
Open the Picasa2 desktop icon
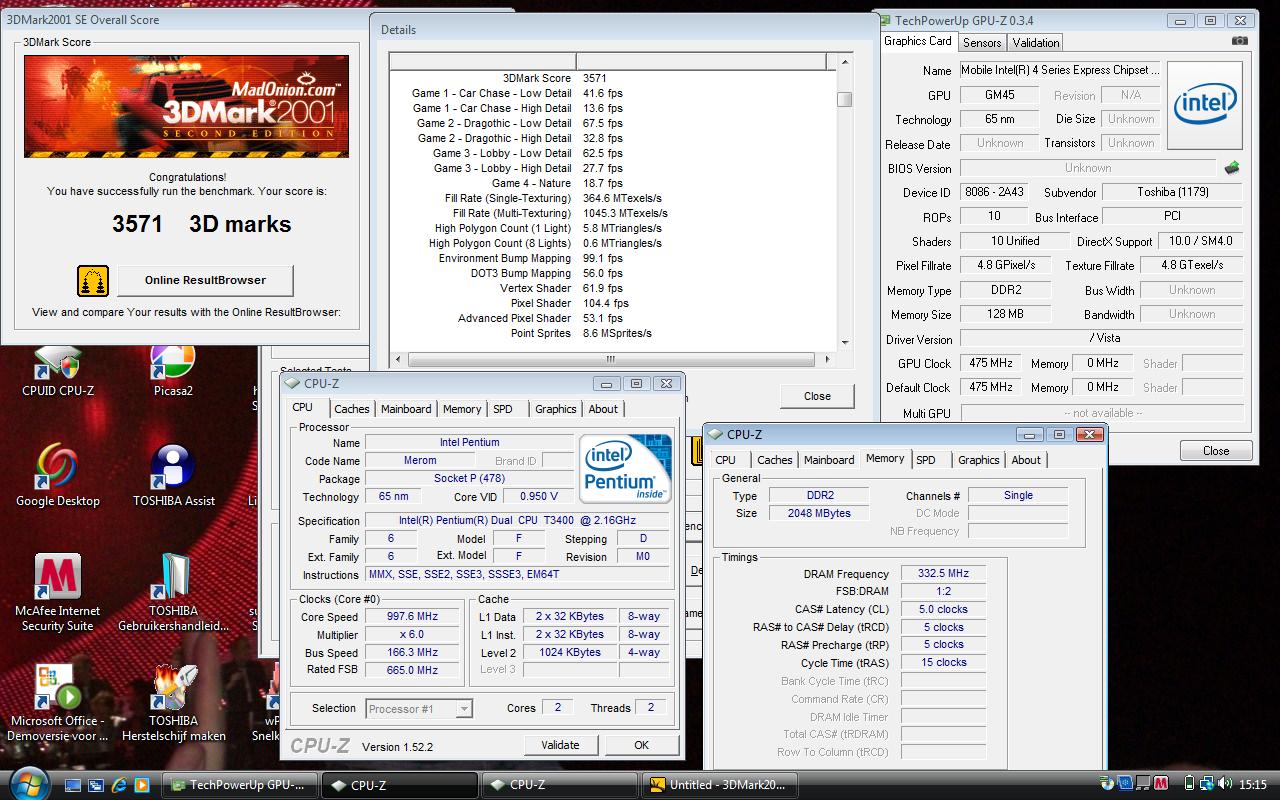click(x=173, y=371)
